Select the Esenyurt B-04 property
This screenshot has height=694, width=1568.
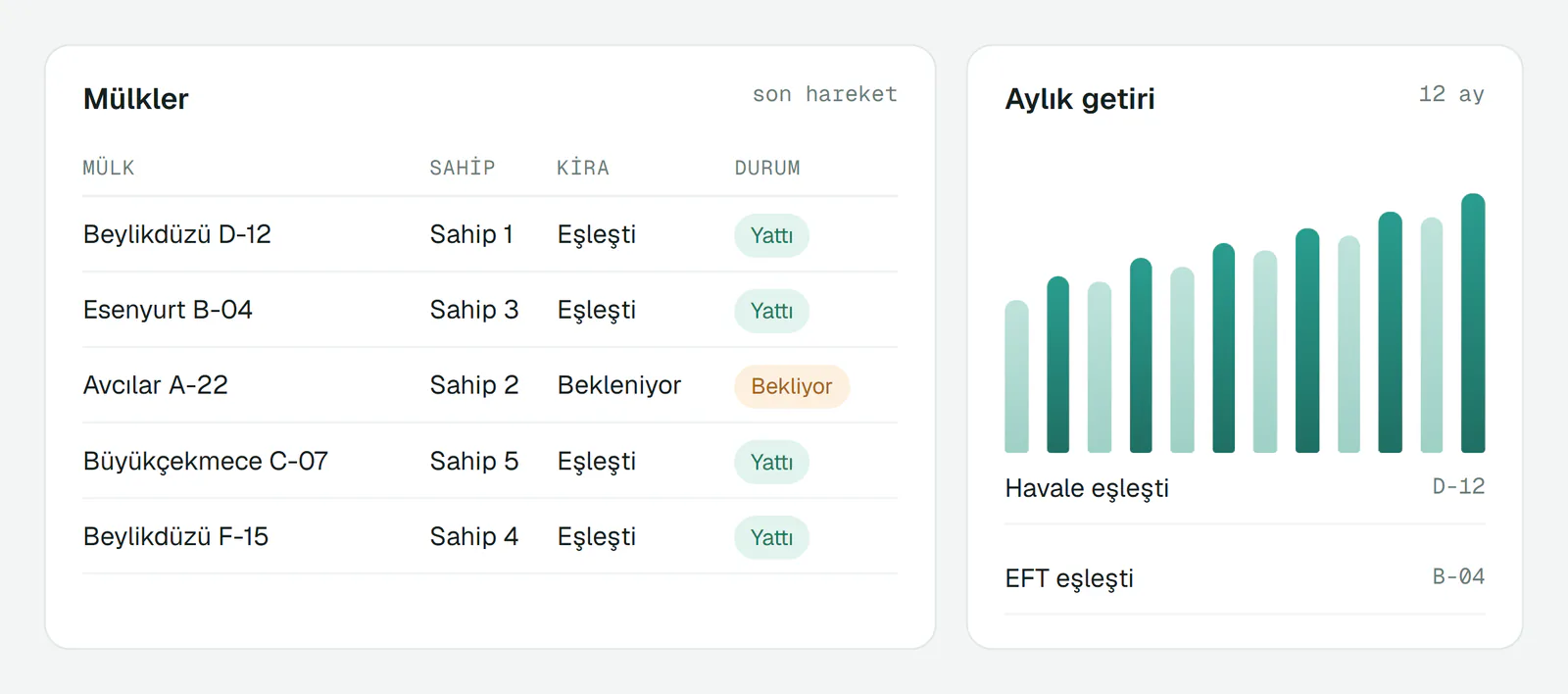tap(490, 310)
